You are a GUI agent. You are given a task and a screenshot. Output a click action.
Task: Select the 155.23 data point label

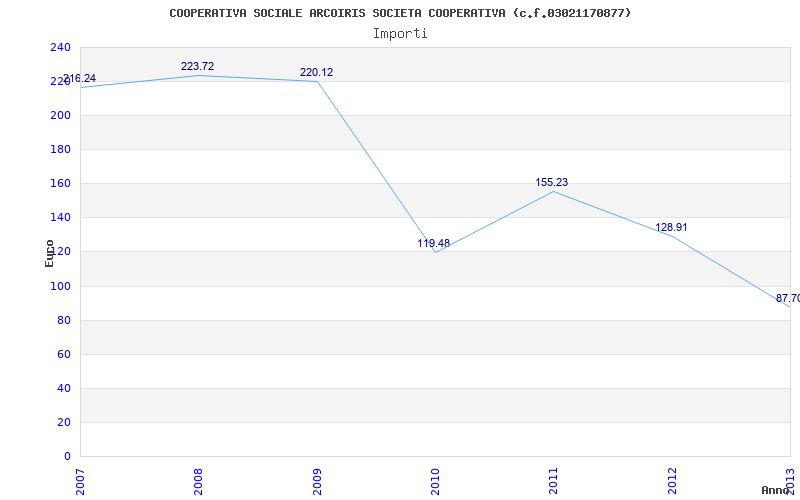pos(552,183)
